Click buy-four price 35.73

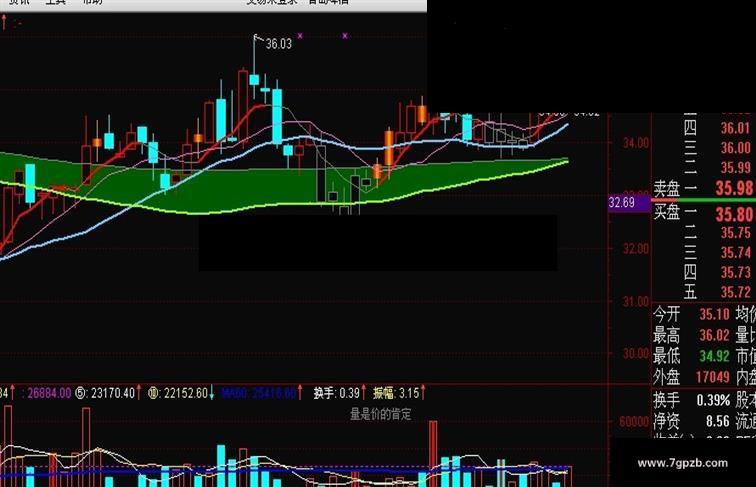coord(736,272)
